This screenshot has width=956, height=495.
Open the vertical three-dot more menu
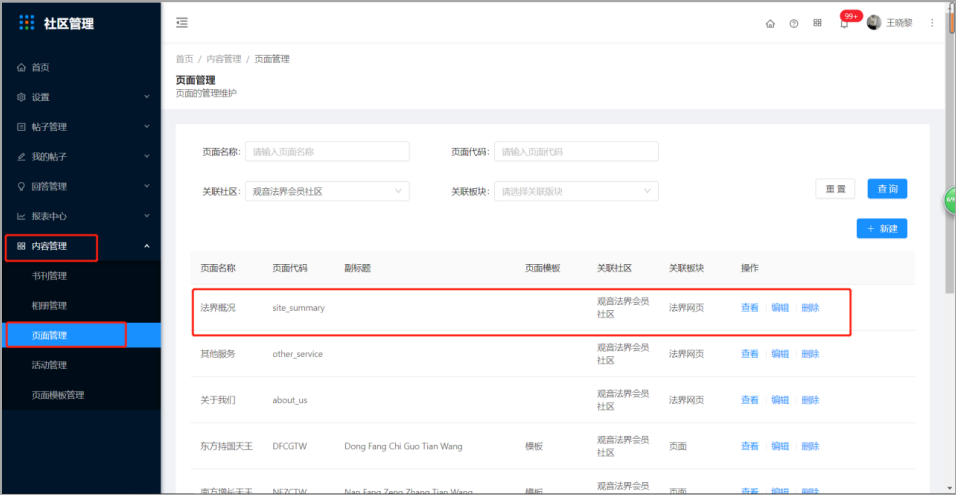click(932, 23)
